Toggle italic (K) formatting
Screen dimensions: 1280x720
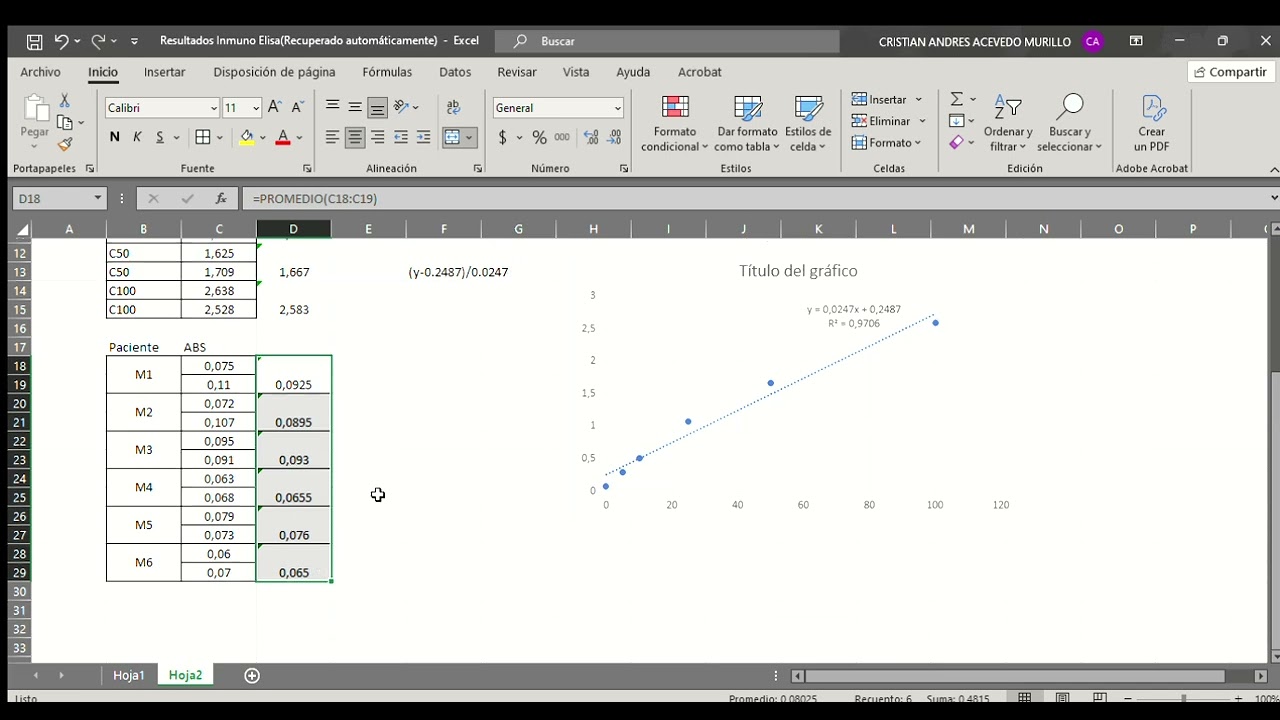pyautogui.click(x=137, y=137)
